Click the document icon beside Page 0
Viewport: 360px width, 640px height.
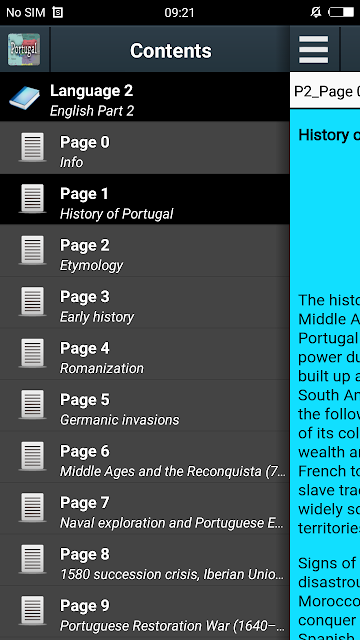click(33, 147)
